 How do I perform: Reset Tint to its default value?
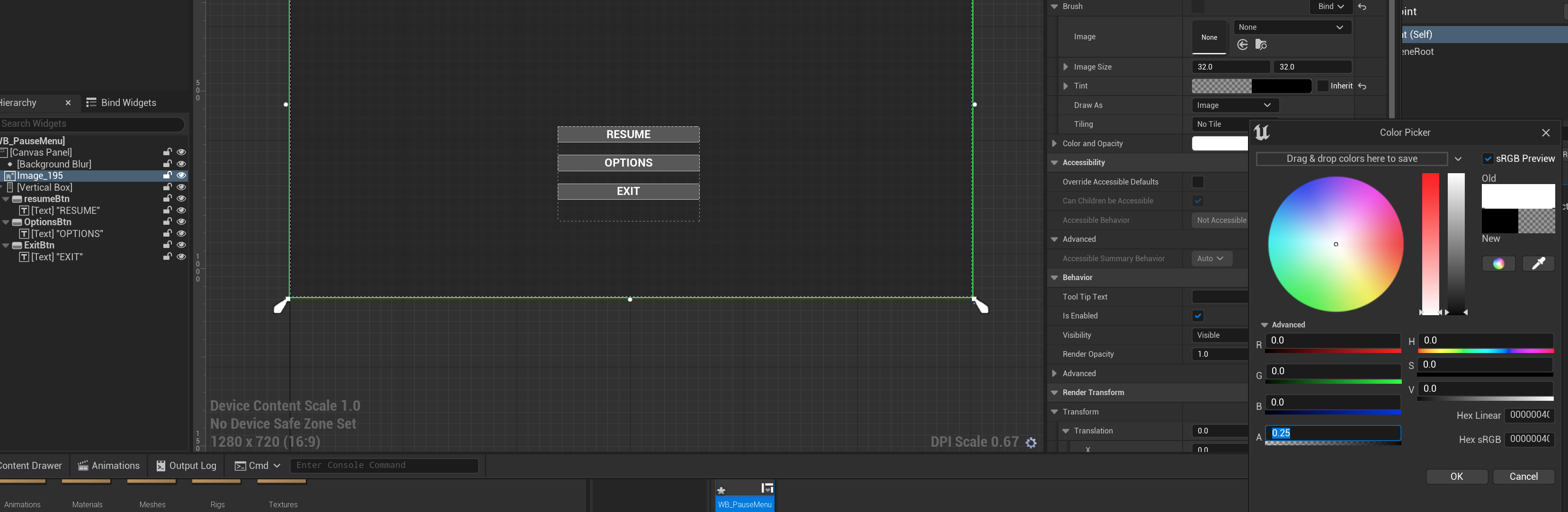click(1362, 86)
